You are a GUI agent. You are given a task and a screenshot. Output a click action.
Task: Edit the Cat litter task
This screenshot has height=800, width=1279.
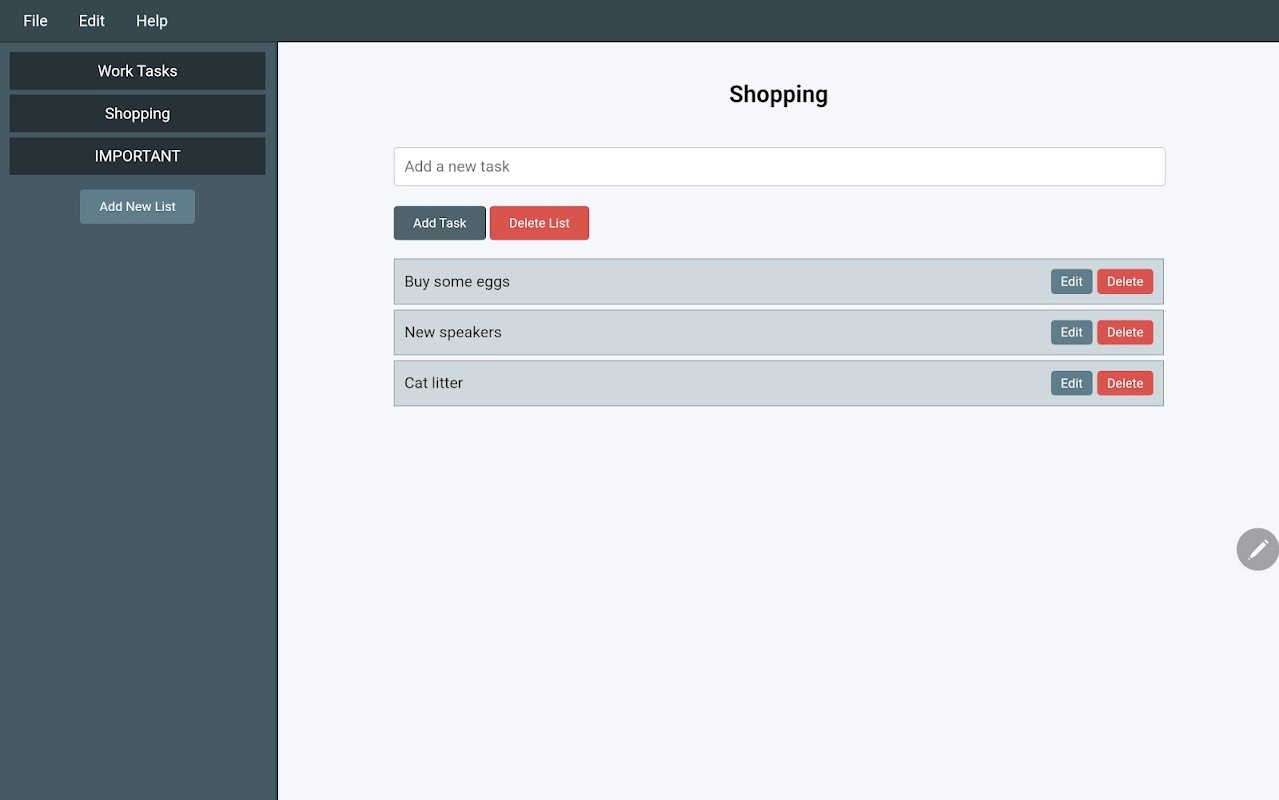1071,383
